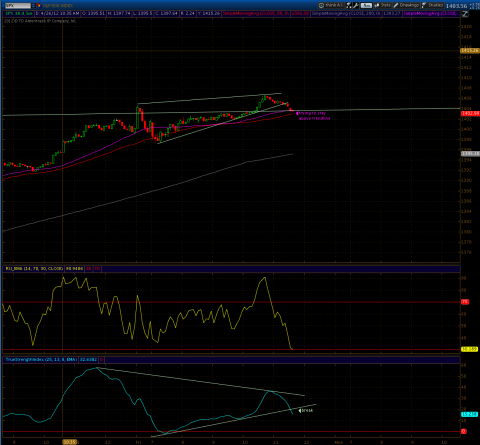Select the magenta SimpleMovingAvg study label
The width and height of the screenshot is (480, 445).
tap(430, 14)
